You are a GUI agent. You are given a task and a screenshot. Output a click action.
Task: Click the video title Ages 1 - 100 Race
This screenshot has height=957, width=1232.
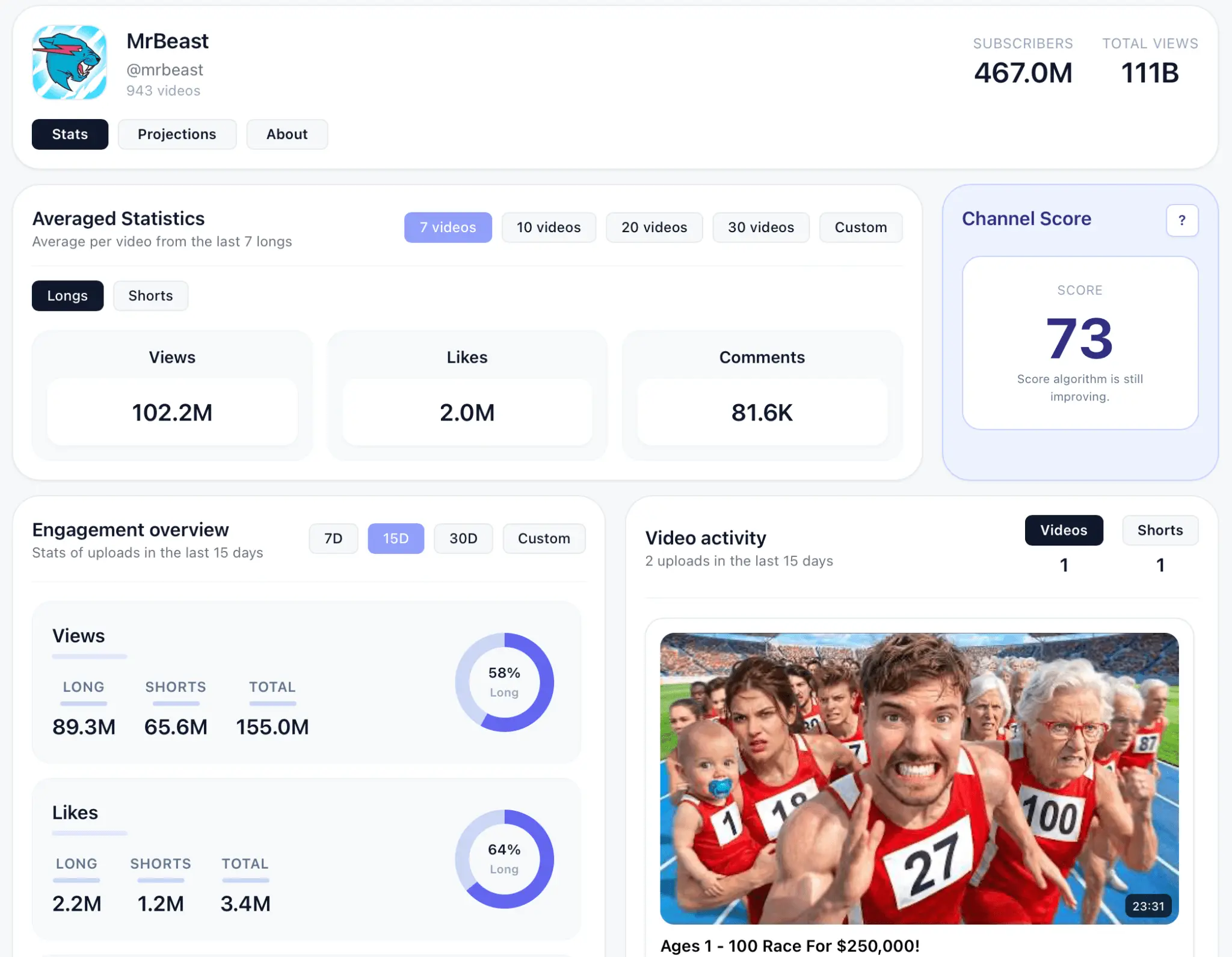click(x=790, y=946)
